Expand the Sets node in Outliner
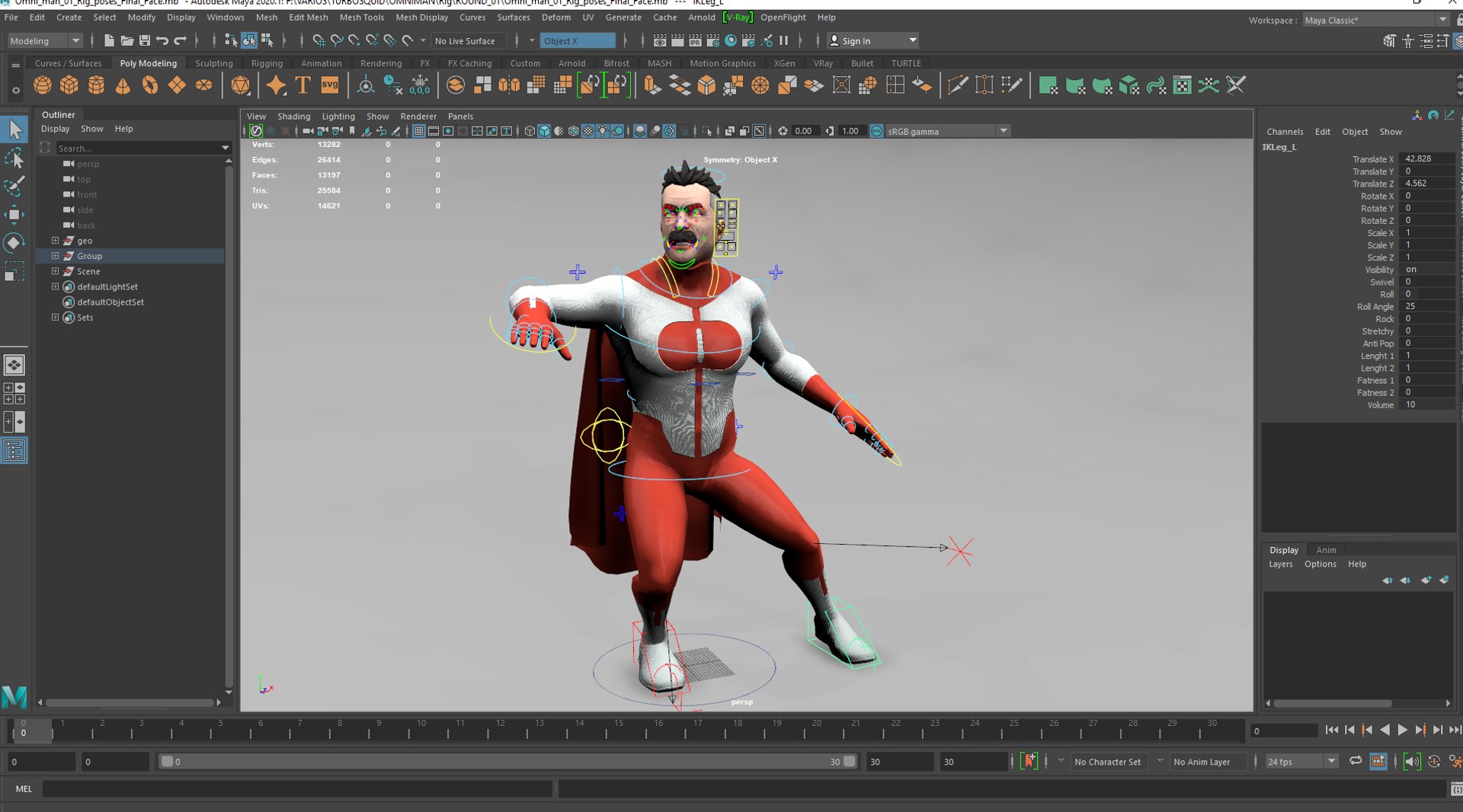Image resolution: width=1463 pixels, height=812 pixels. [x=55, y=318]
